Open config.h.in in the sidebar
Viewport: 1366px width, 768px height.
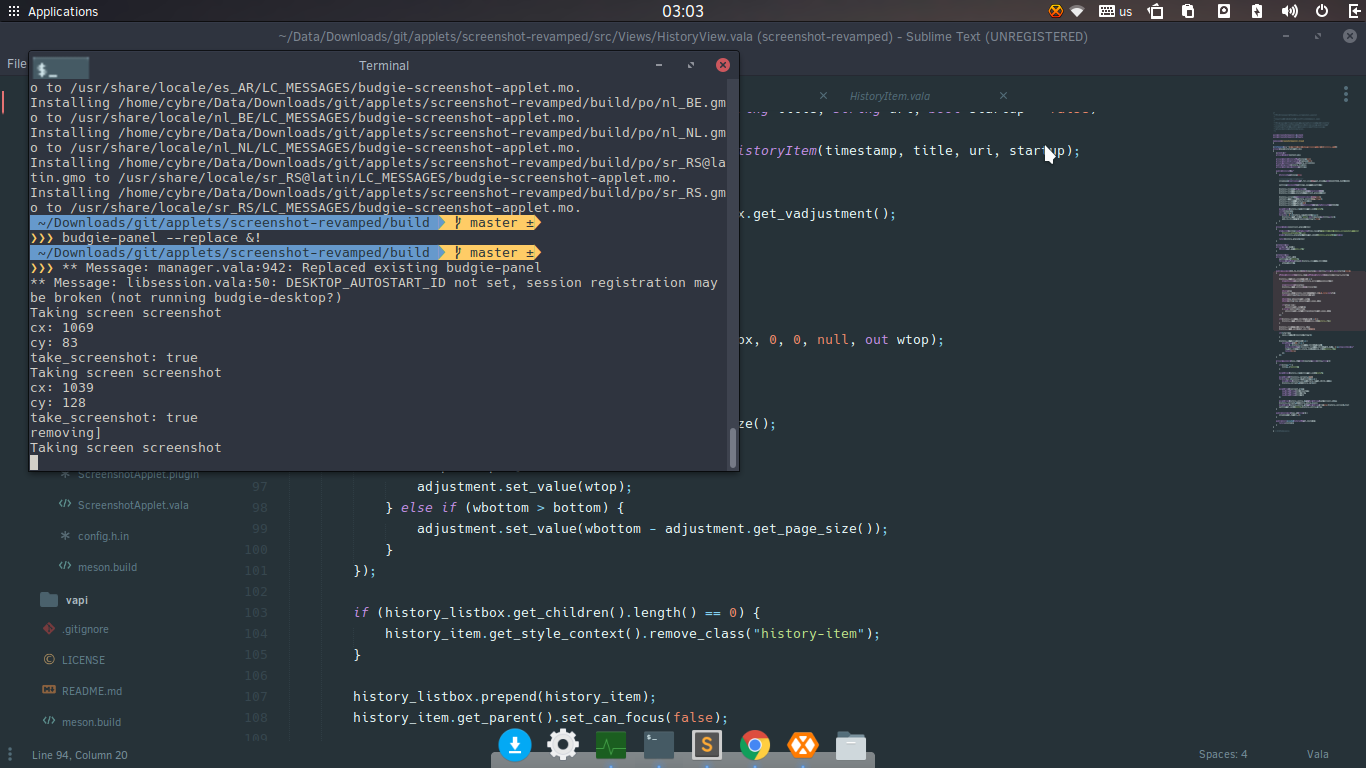[x=103, y=536]
